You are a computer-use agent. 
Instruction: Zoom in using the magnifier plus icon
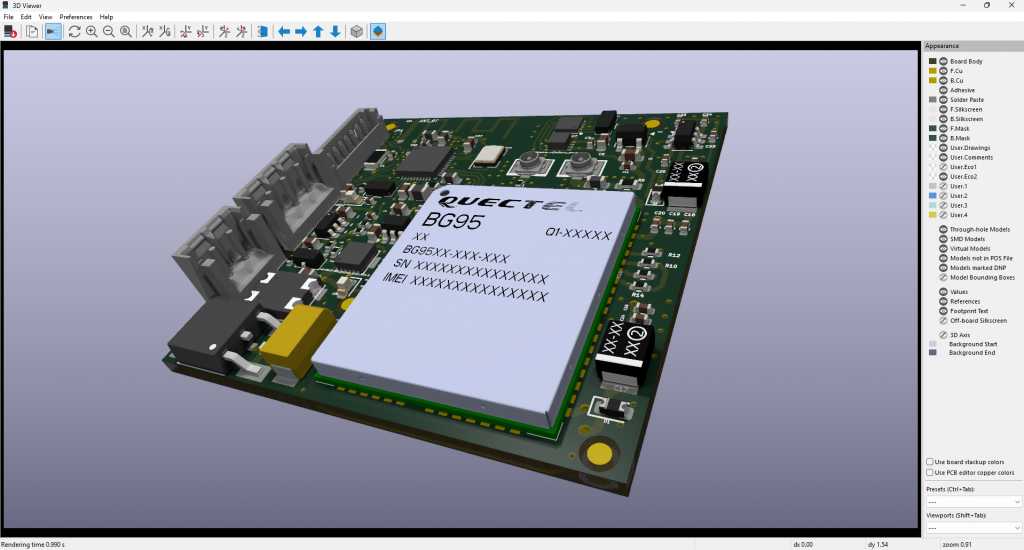(x=91, y=31)
